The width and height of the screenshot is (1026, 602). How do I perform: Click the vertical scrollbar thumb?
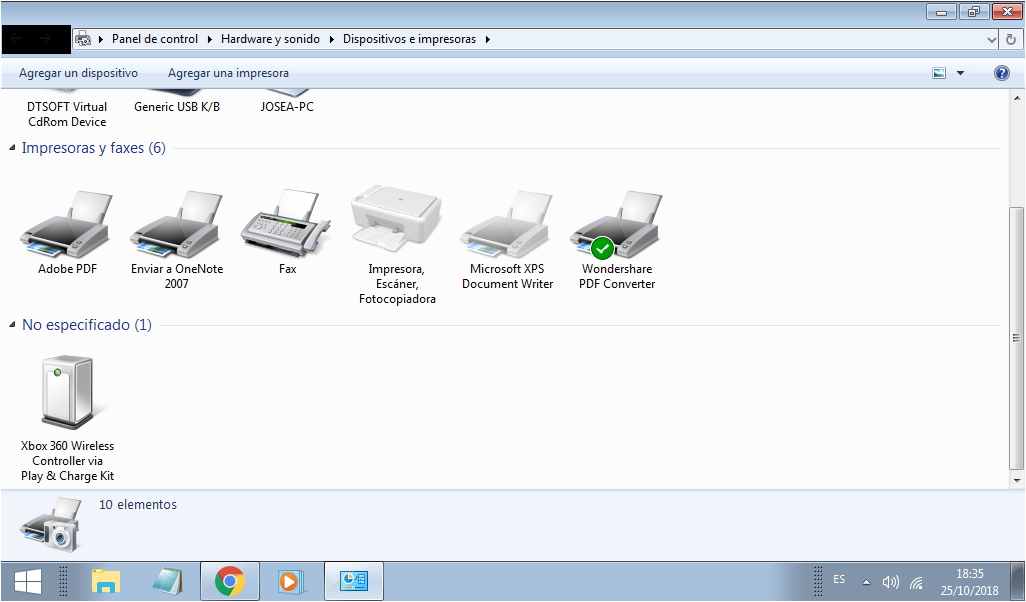[x=1016, y=338]
